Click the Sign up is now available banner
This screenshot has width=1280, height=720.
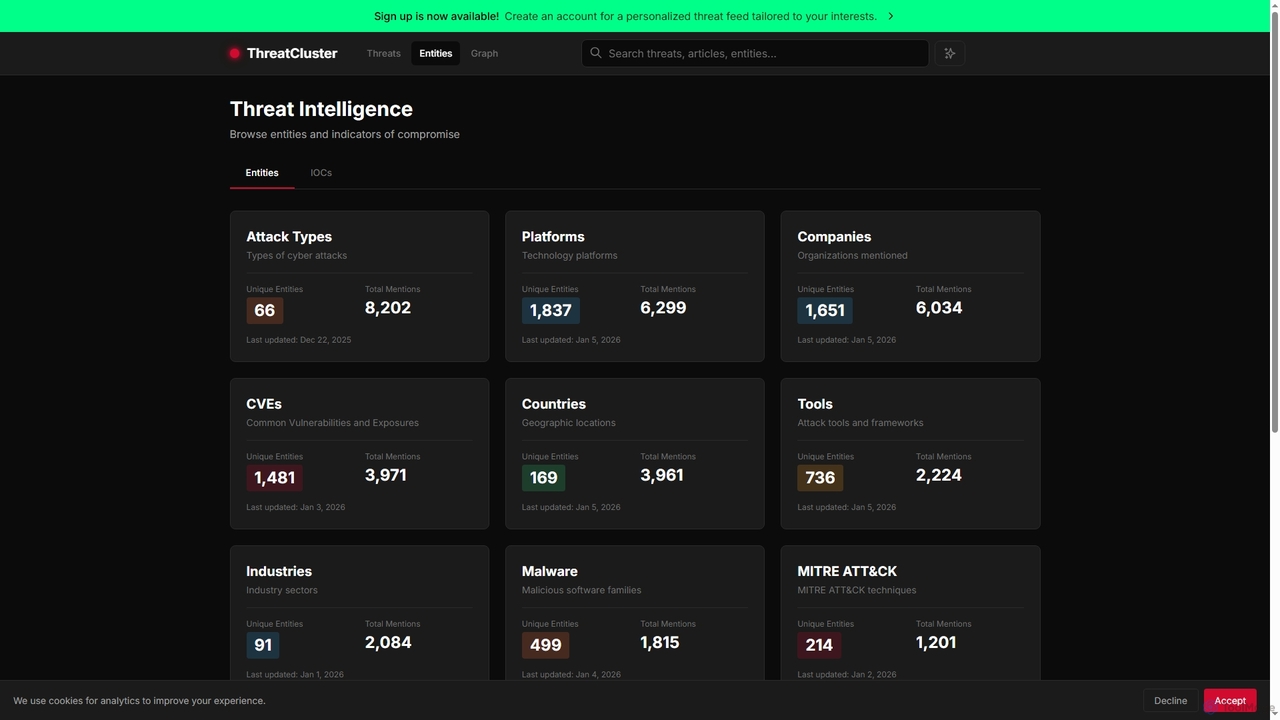(635, 16)
